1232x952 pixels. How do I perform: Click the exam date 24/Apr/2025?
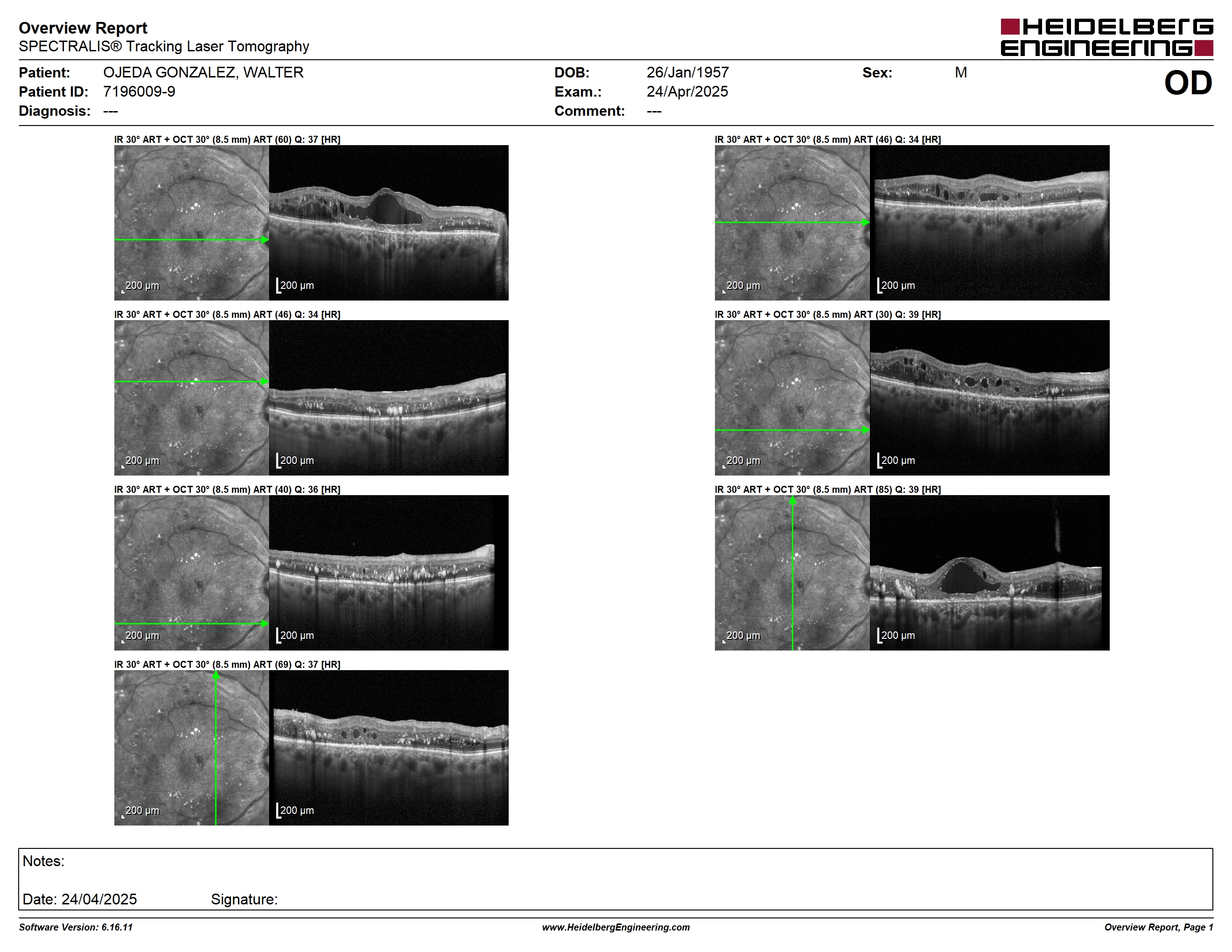tap(687, 92)
